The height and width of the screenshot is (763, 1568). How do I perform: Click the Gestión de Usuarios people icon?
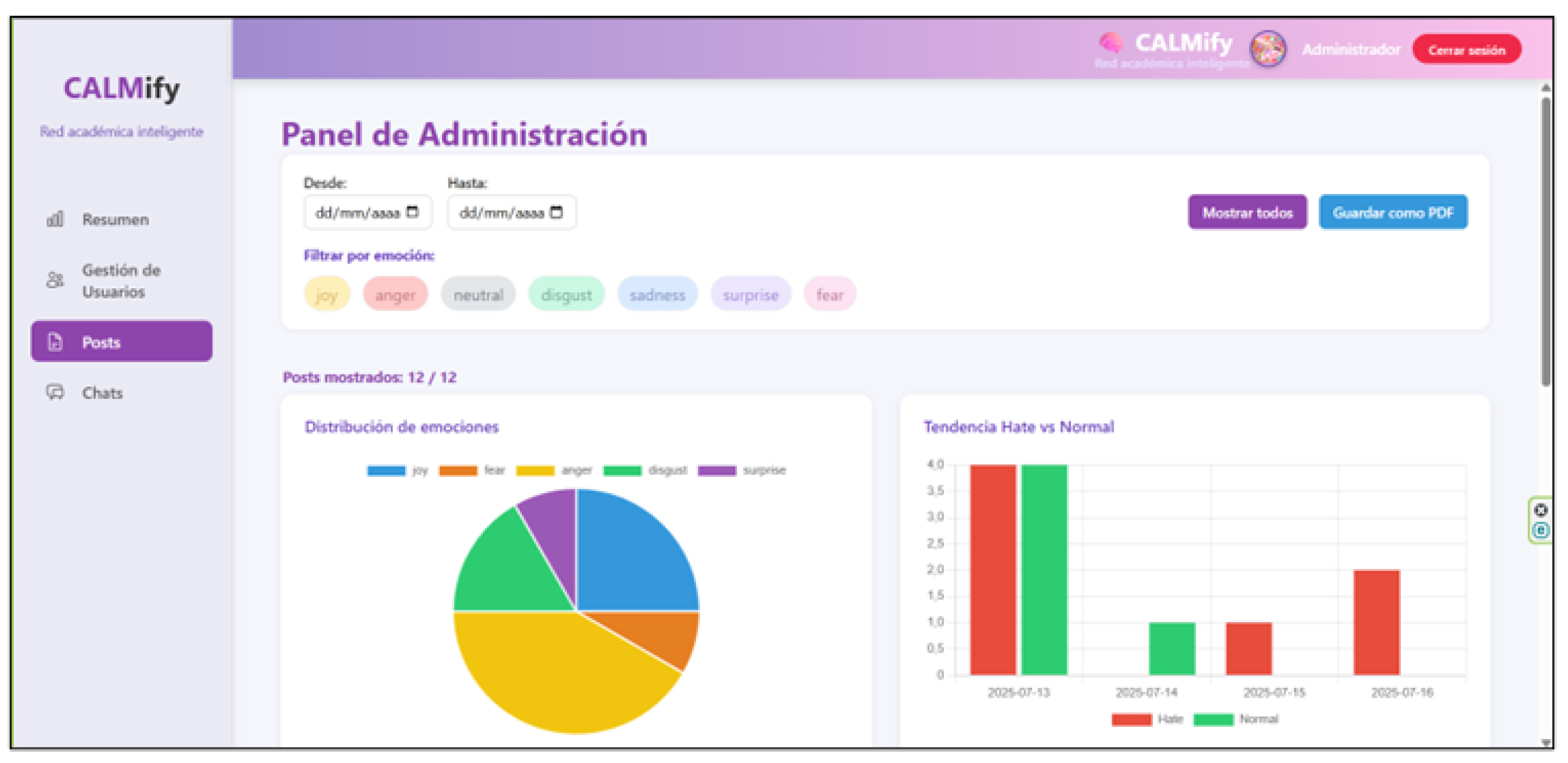pyautogui.click(x=55, y=280)
